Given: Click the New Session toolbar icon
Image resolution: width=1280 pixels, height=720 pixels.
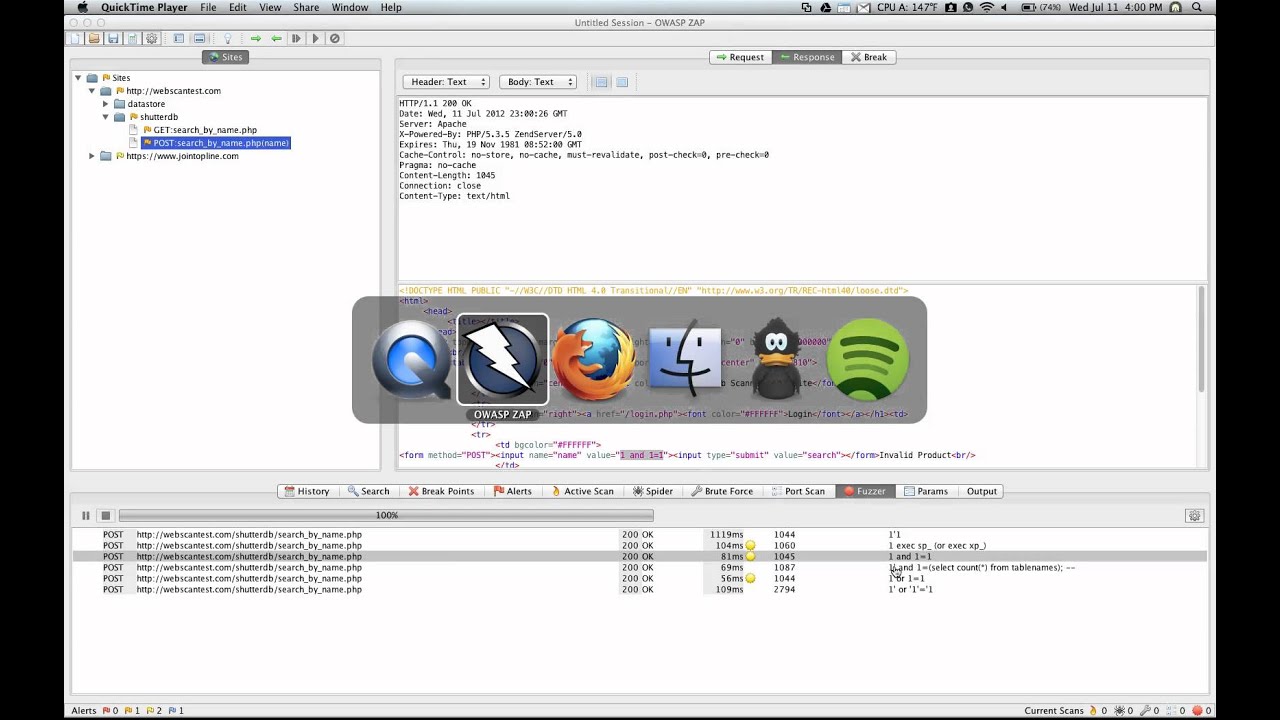Looking at the screenshot, I should click(75, 38).
